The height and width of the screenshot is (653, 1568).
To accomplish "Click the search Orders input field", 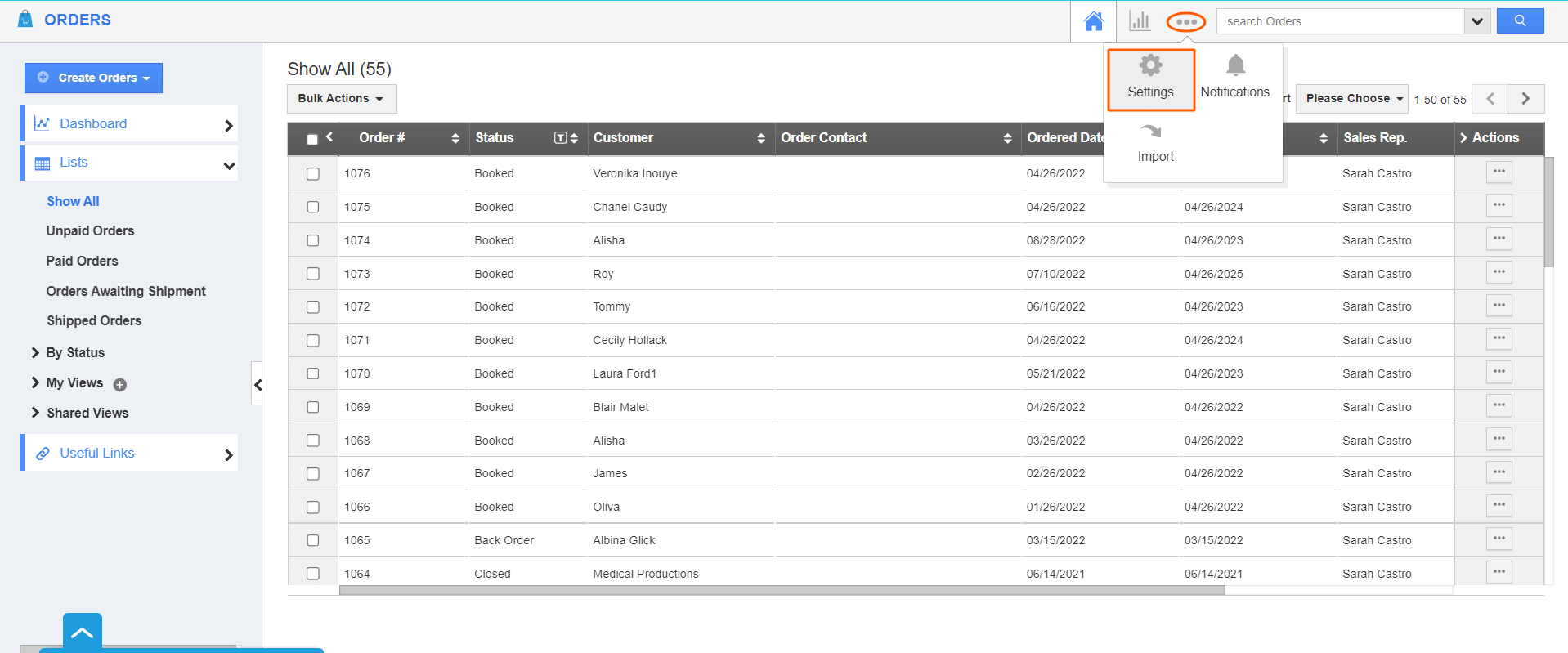I will click(1339, 21).
